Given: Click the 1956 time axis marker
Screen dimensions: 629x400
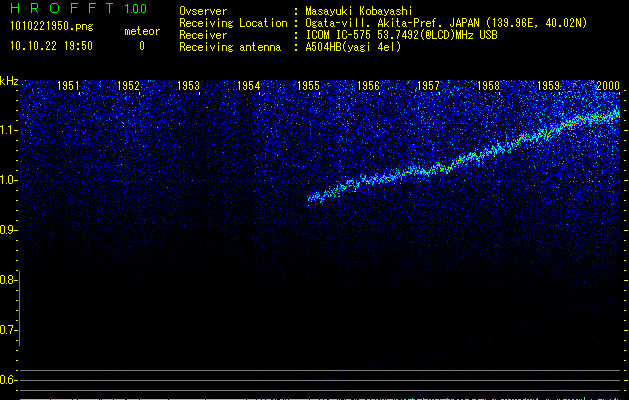Looking at the screenshot, I should (x=368, y=85).
